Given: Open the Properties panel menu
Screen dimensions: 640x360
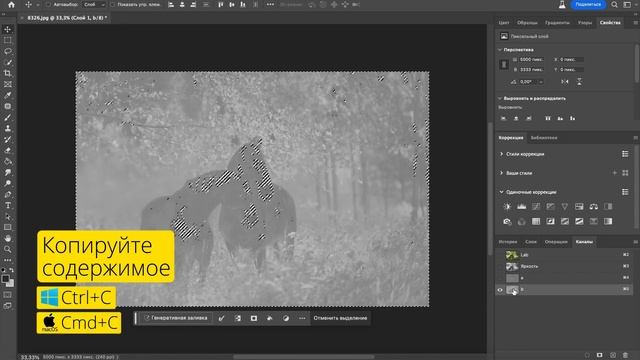Looking at the screenshot, I should pos(635,23).
